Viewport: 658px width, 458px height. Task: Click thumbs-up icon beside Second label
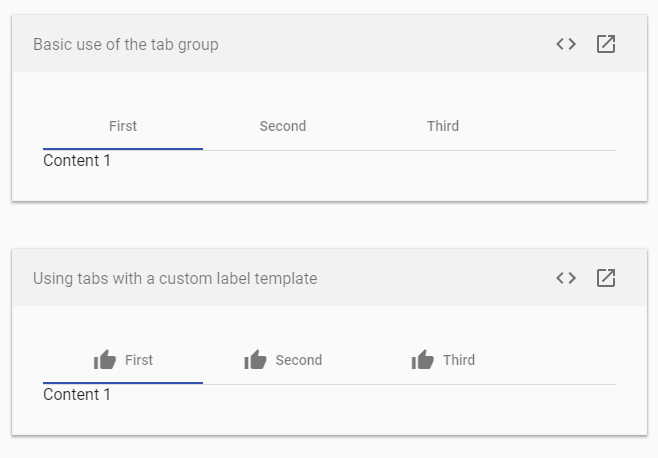click(255, 360)
